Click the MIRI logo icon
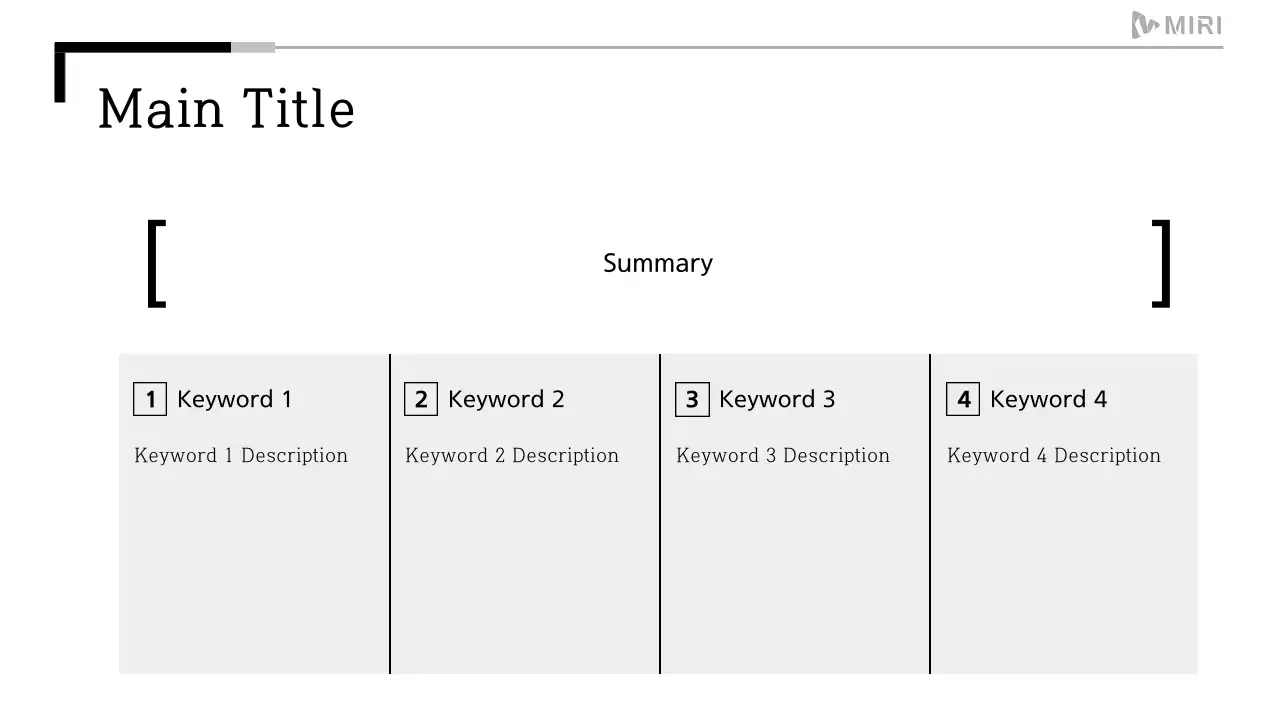The height and width of the screenshot is (720, 1280). tap(1145, 25)
